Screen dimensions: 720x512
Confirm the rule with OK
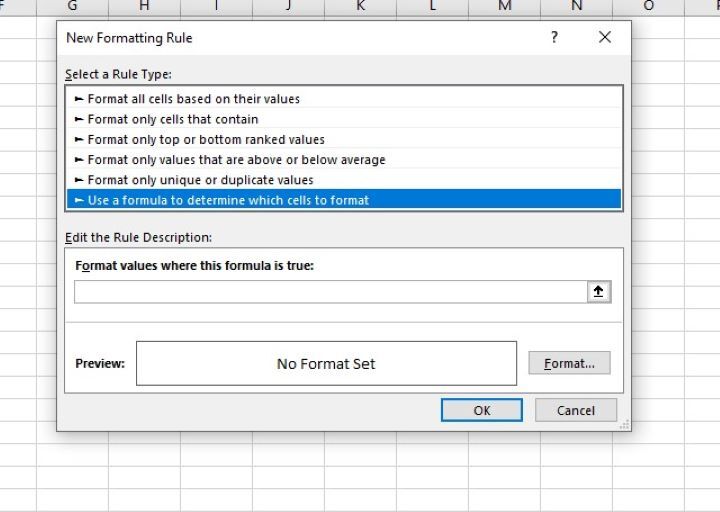[482, 410]
